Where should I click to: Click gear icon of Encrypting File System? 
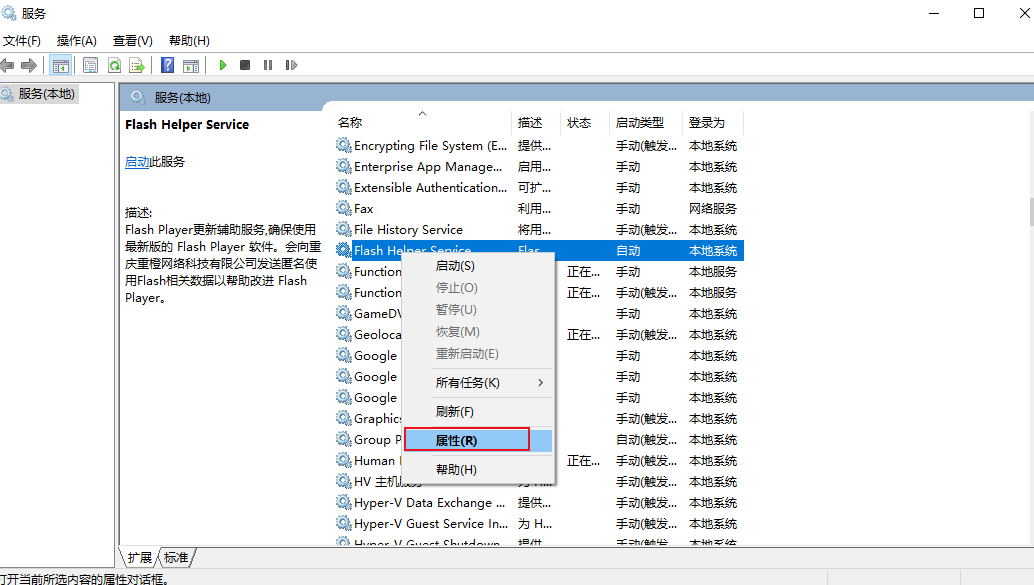coord(343,145)
